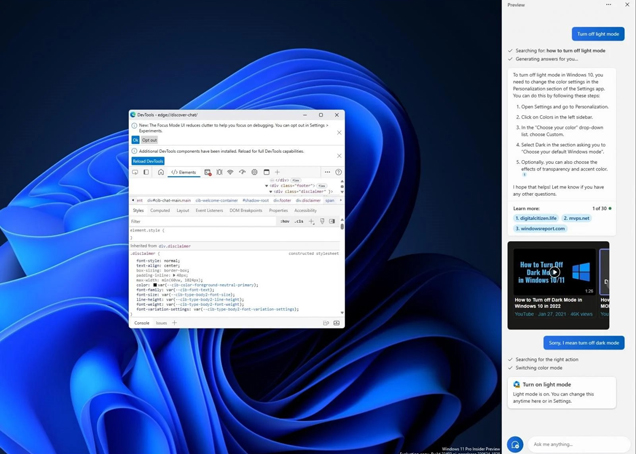The width and height of the screenshot is (636, 454).
Task: Open the Issues drawer tab
Action: click(x=161, y=323)
